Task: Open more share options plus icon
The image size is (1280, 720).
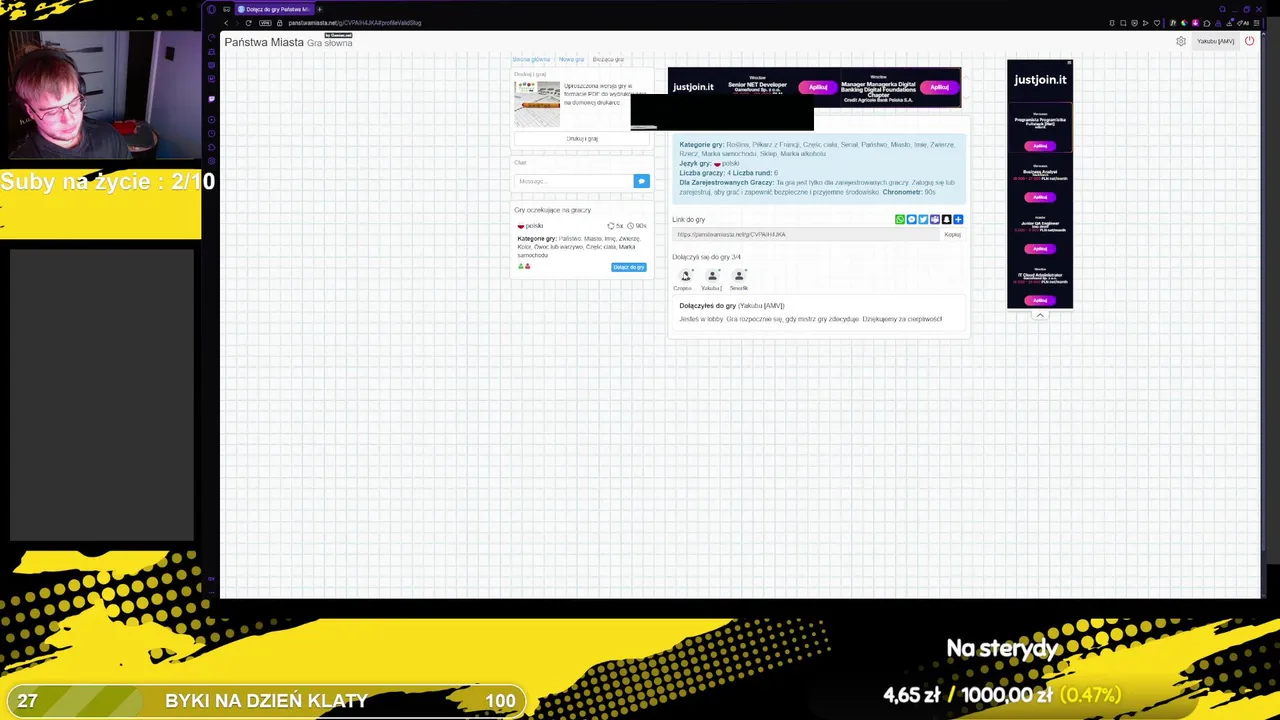Action: pyautogui.click(x=958, y=219)
